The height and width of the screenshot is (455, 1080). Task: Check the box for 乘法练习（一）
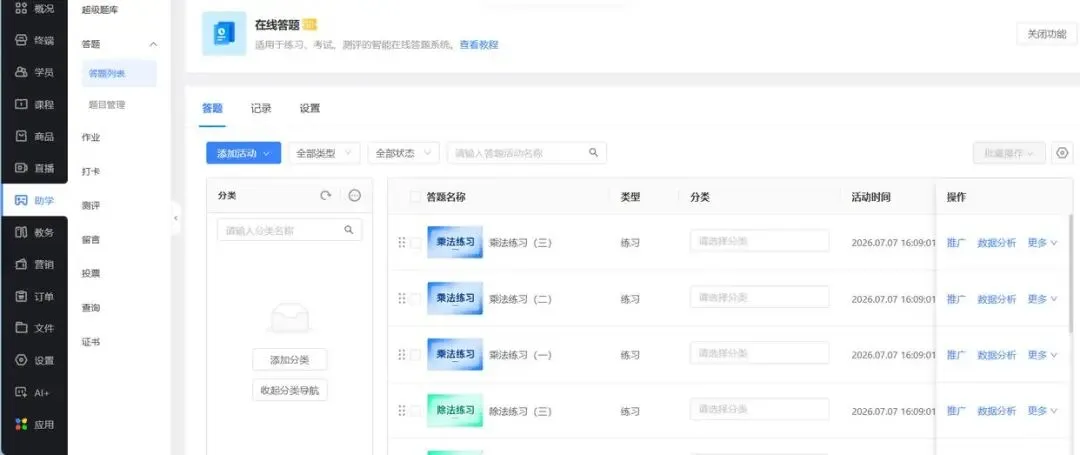[x=416, y=355]
